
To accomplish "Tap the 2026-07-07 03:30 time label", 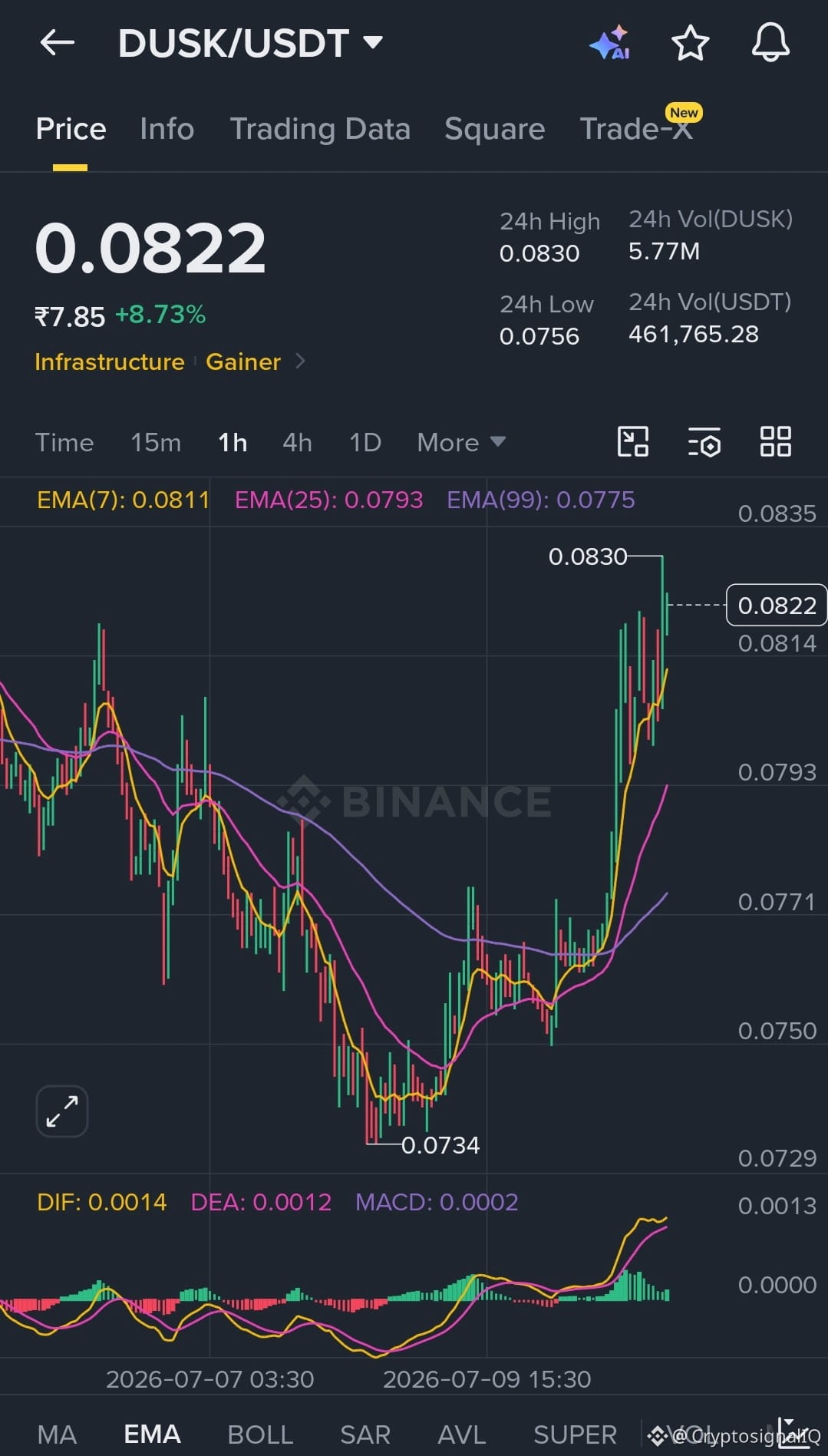I will [210, 1379].
